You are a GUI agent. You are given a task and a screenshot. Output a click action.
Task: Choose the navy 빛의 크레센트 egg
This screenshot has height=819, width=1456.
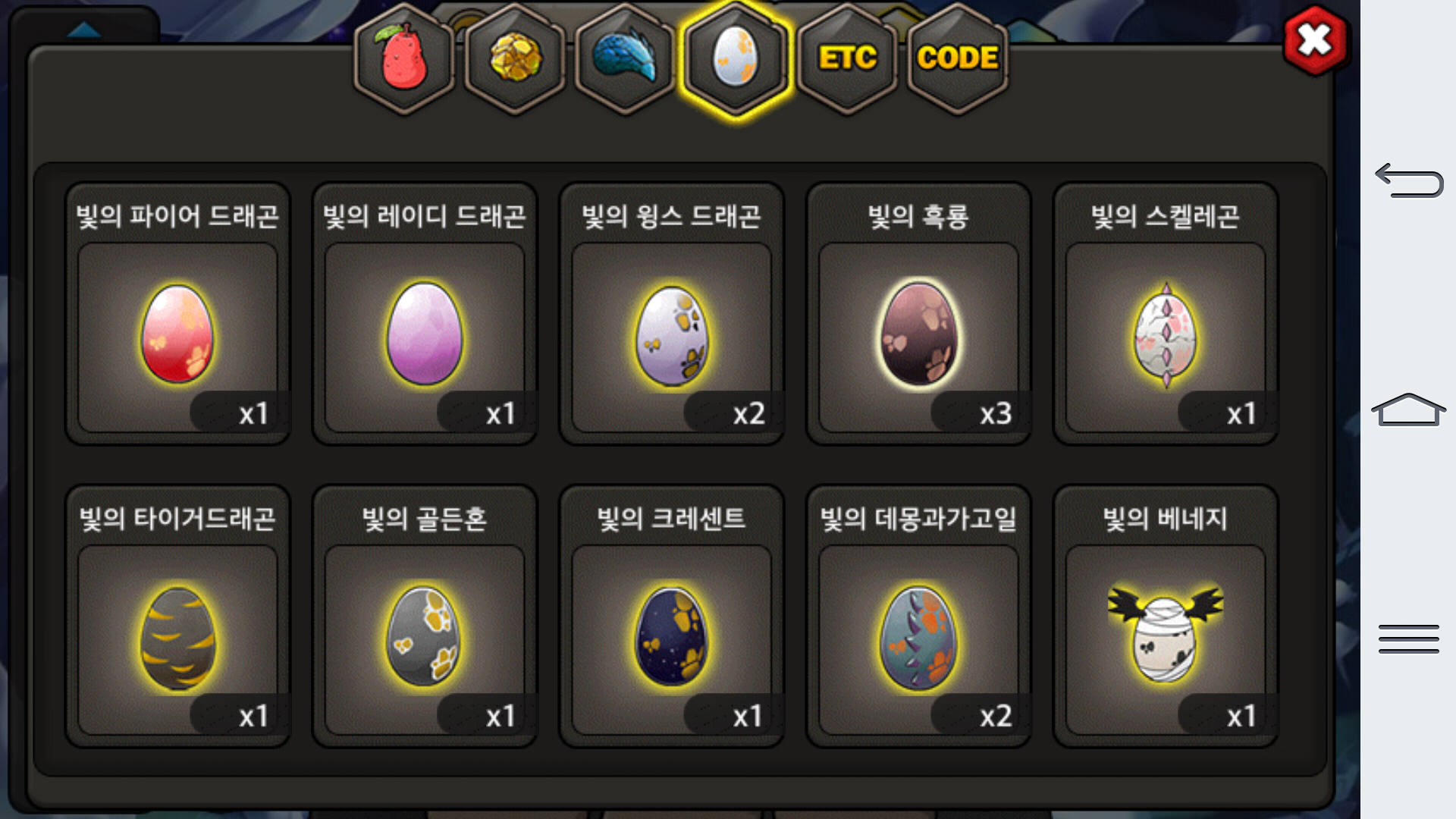coord(672,617)
